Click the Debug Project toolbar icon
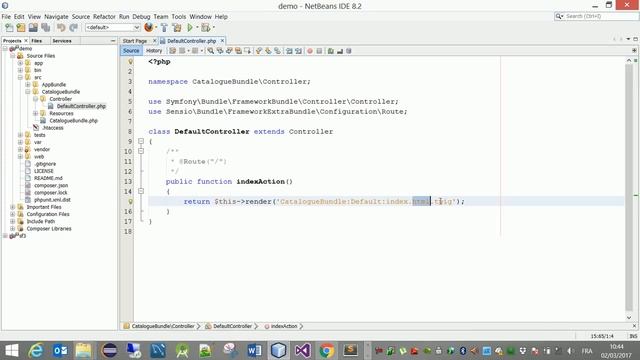This screenshot has width=640, height=360. point(205,27)
